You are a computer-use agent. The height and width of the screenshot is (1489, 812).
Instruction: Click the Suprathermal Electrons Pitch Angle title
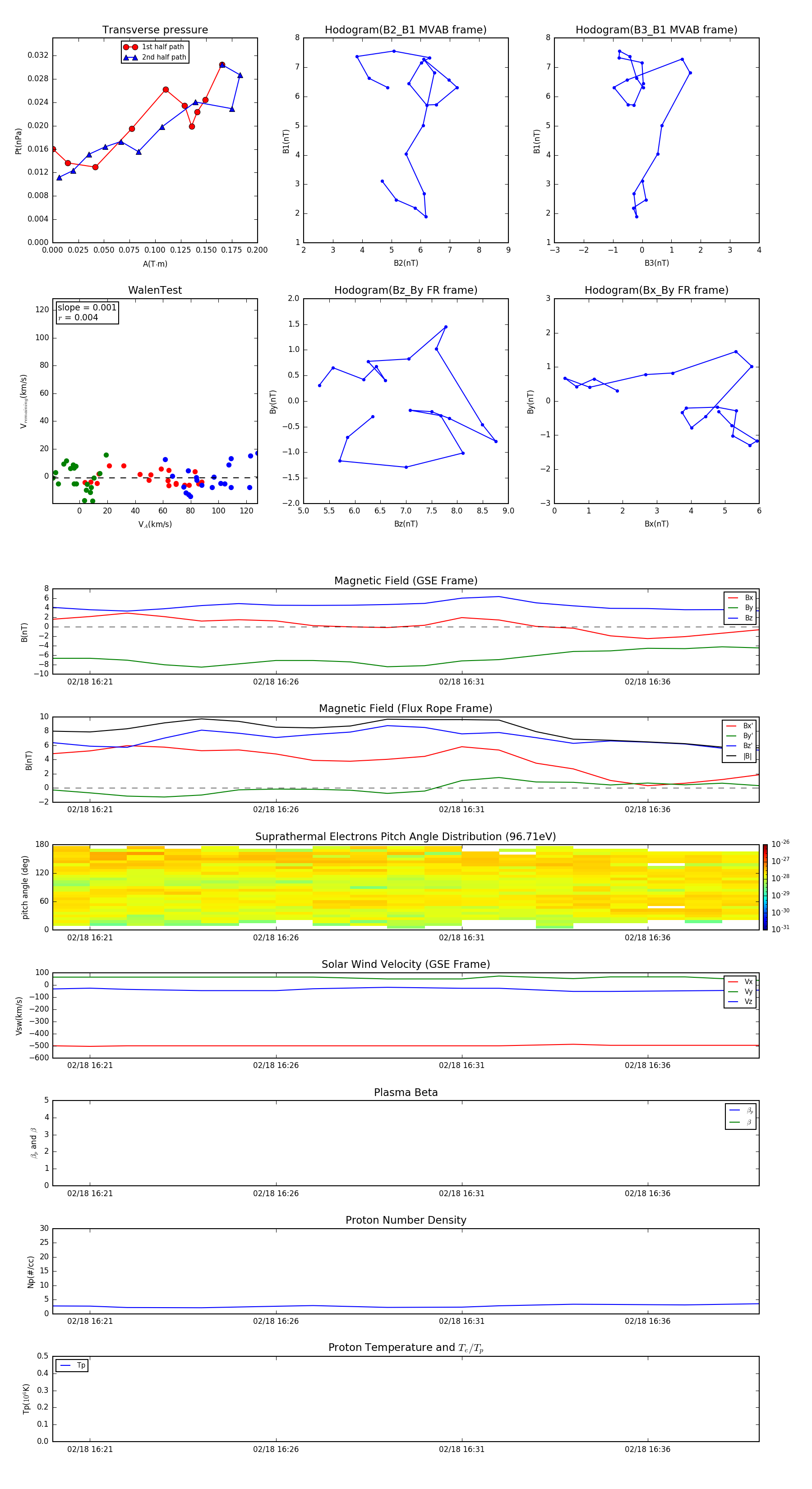tap(406, 837)
